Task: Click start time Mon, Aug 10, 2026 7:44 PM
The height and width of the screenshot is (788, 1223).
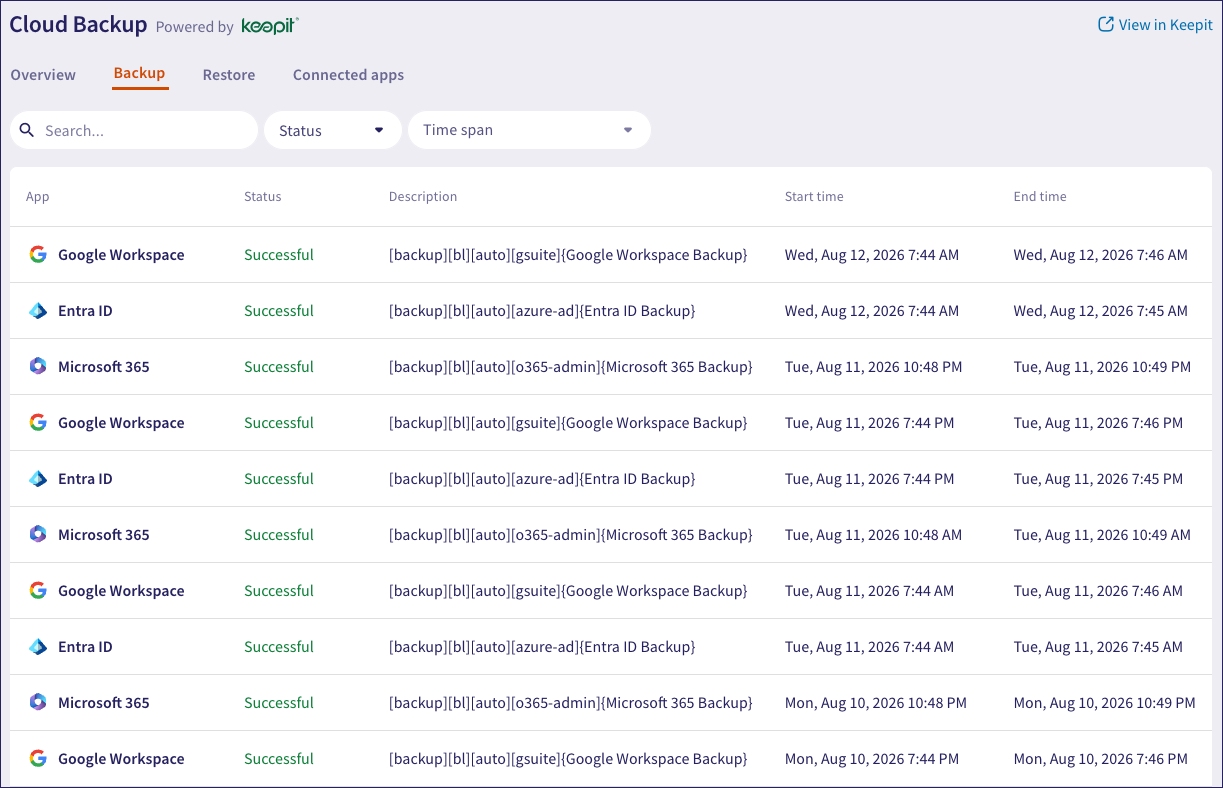Action: tap(872, 759)
